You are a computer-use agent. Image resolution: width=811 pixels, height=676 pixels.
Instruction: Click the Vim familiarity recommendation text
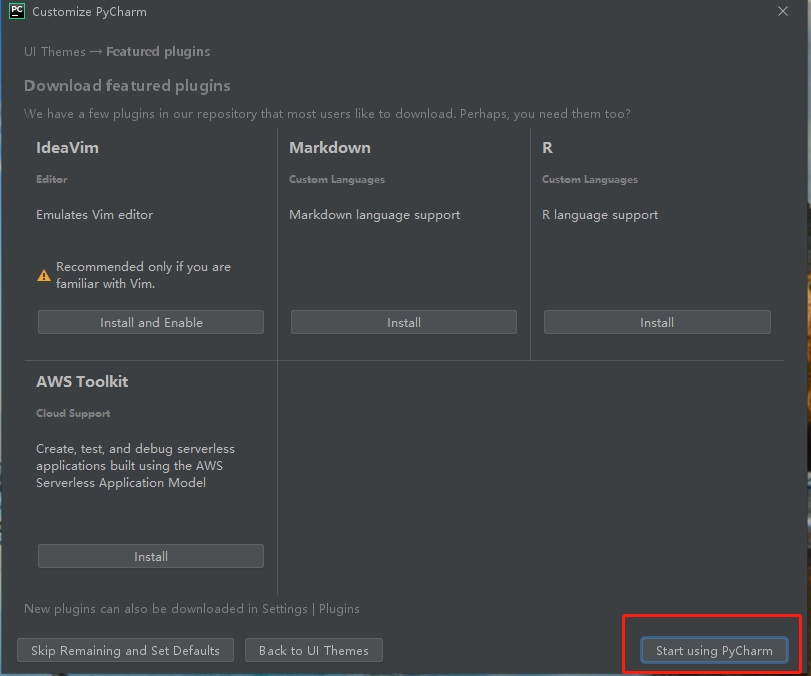(x=143, y=275)
